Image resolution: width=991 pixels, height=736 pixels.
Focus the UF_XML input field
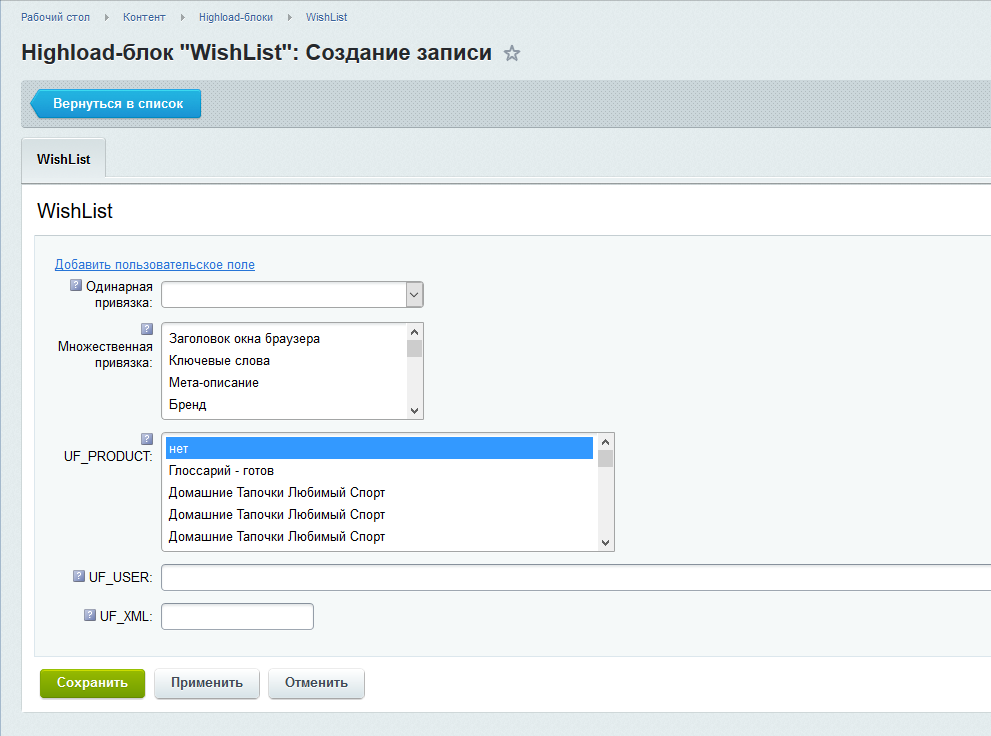pos(237,617)
